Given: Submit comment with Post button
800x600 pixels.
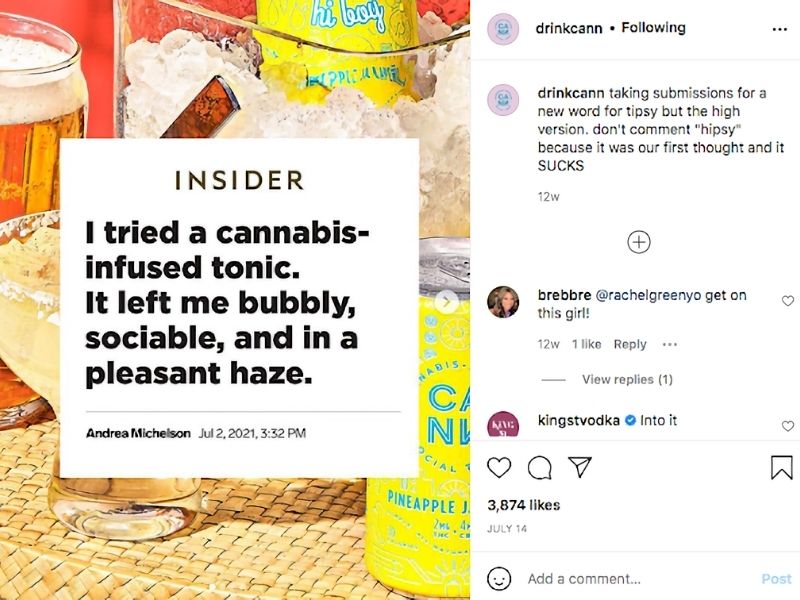Looking at the screenshot, I should pyautogui.click(x=776, y=579).
